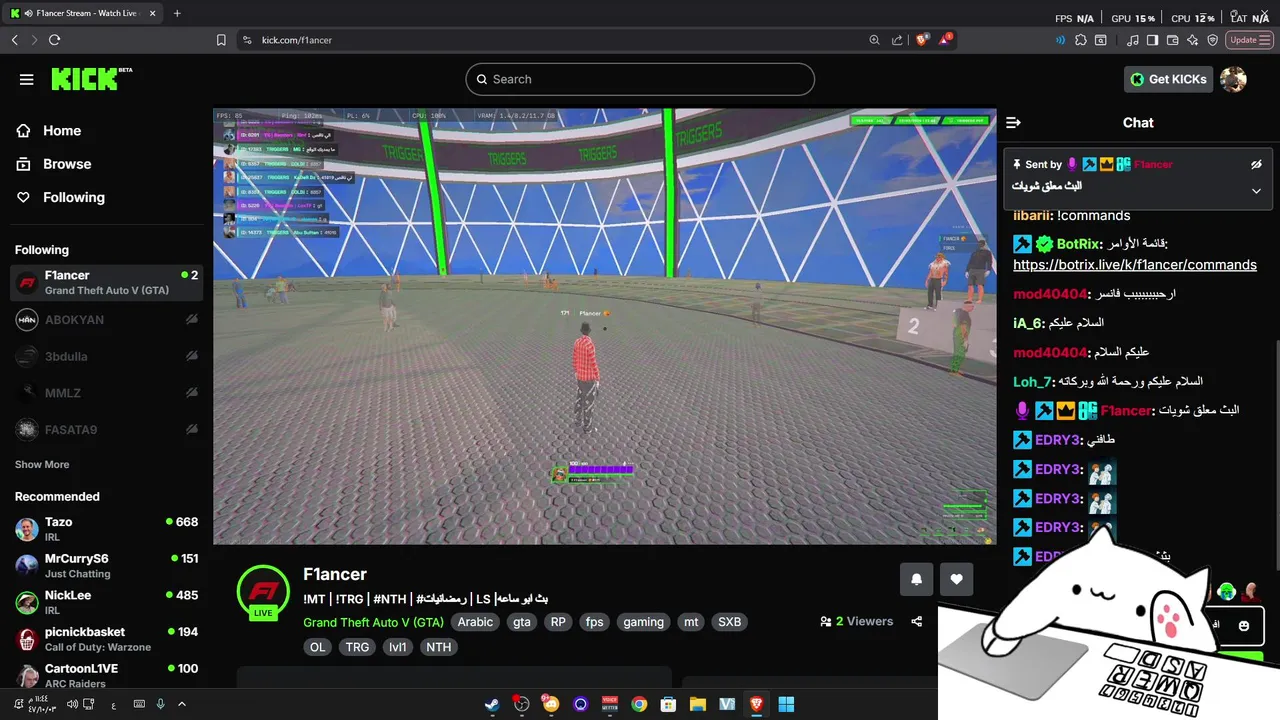The width and height of the screenshot is (1280, 720).
Task: Open Brave Wallet icon
Action: (x=1172, y=40)
